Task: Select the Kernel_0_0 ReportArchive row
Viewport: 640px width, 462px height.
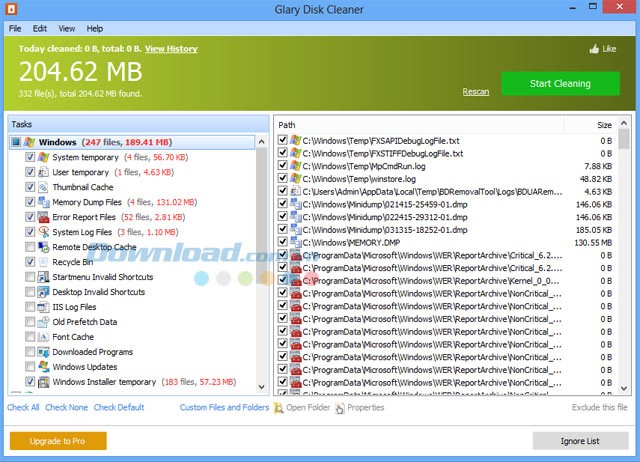Action: coord(446,281)
